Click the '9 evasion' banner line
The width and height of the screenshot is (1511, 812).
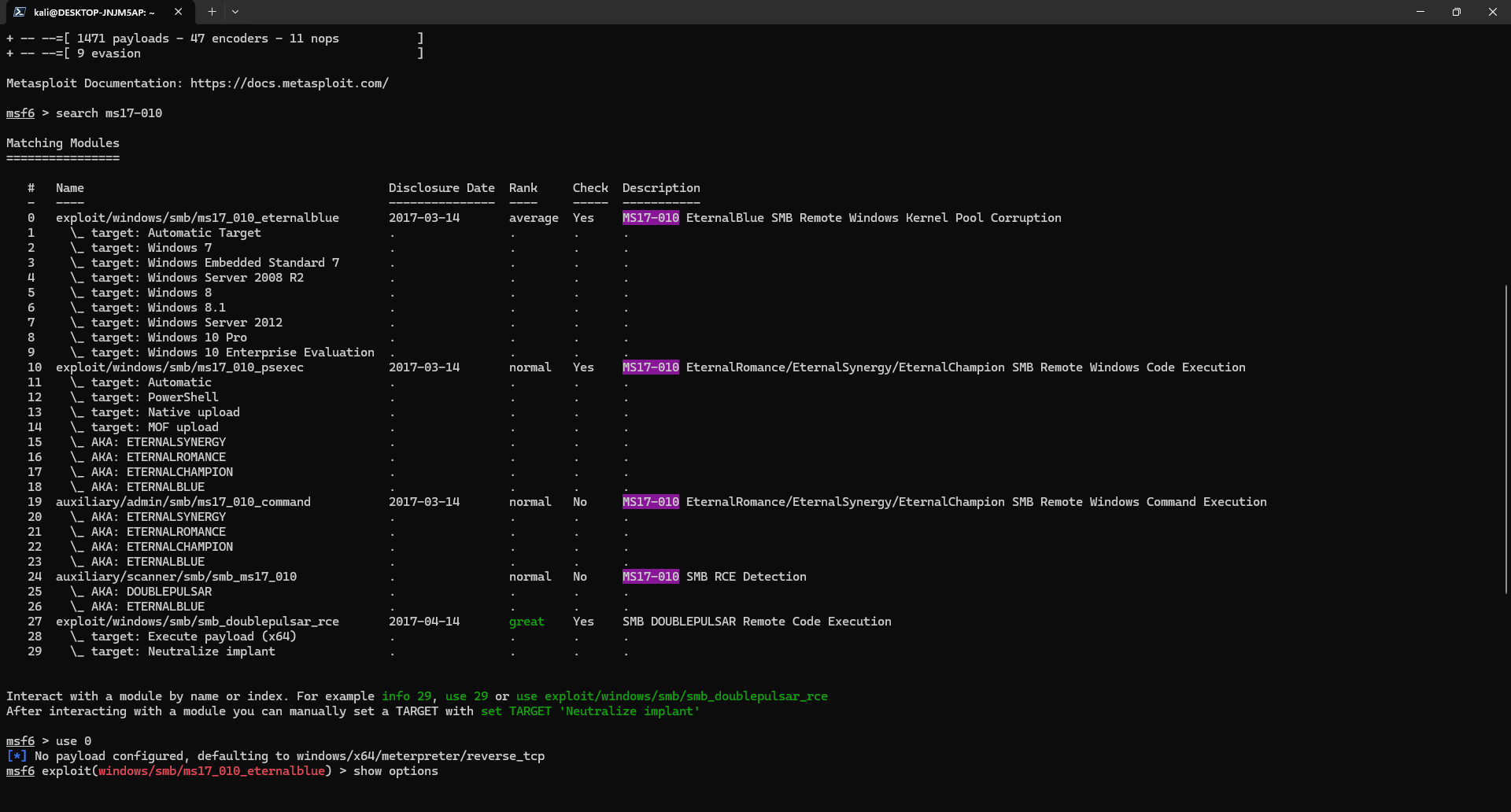[215, 54]
